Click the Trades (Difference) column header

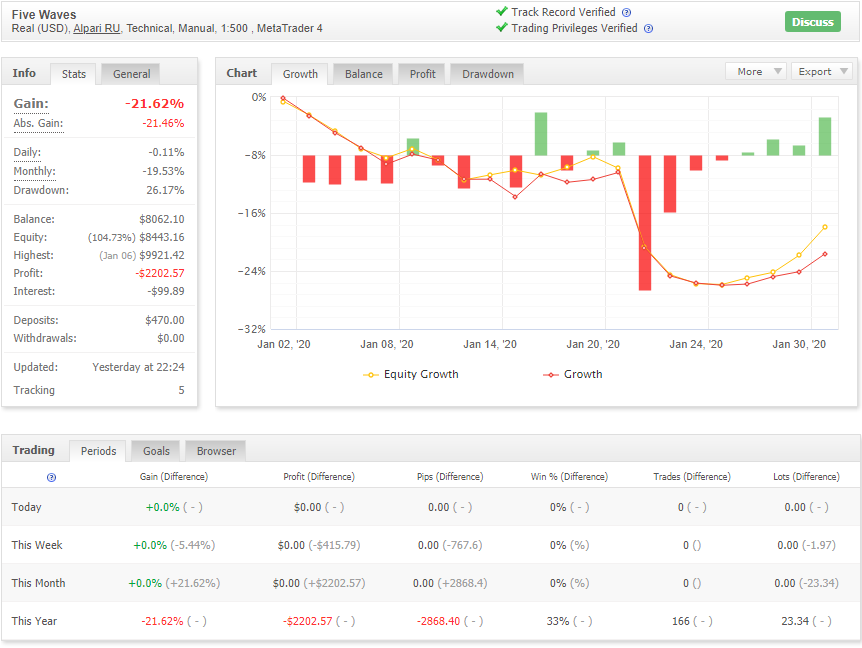coord(692,477)
